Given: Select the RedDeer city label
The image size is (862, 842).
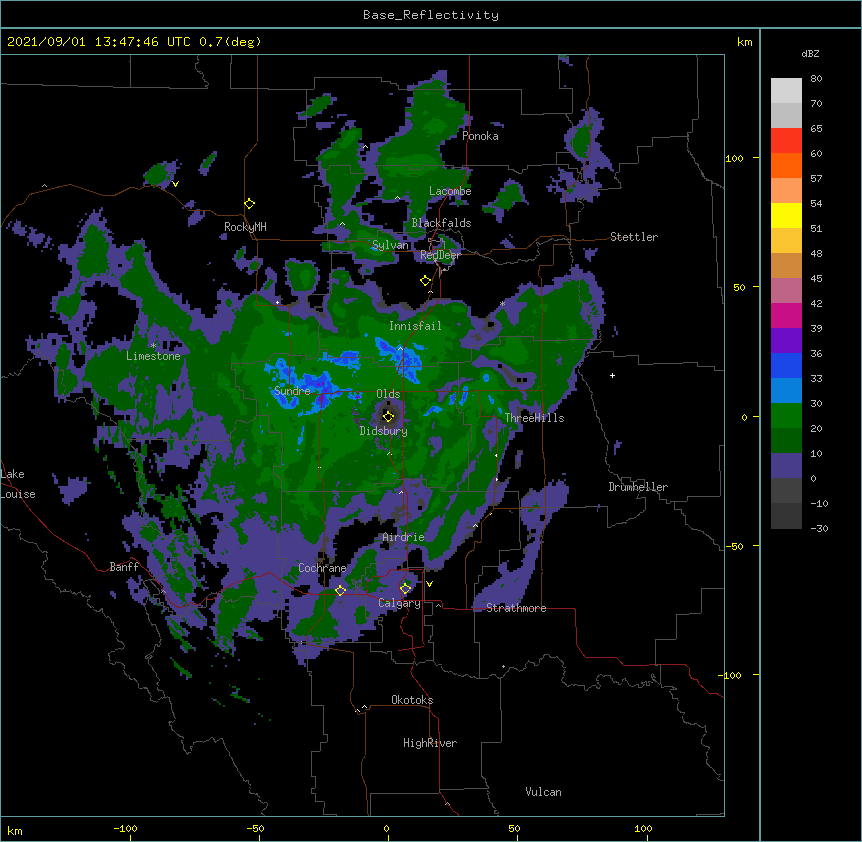Looking at the screenshot, I should pos(440,255).
